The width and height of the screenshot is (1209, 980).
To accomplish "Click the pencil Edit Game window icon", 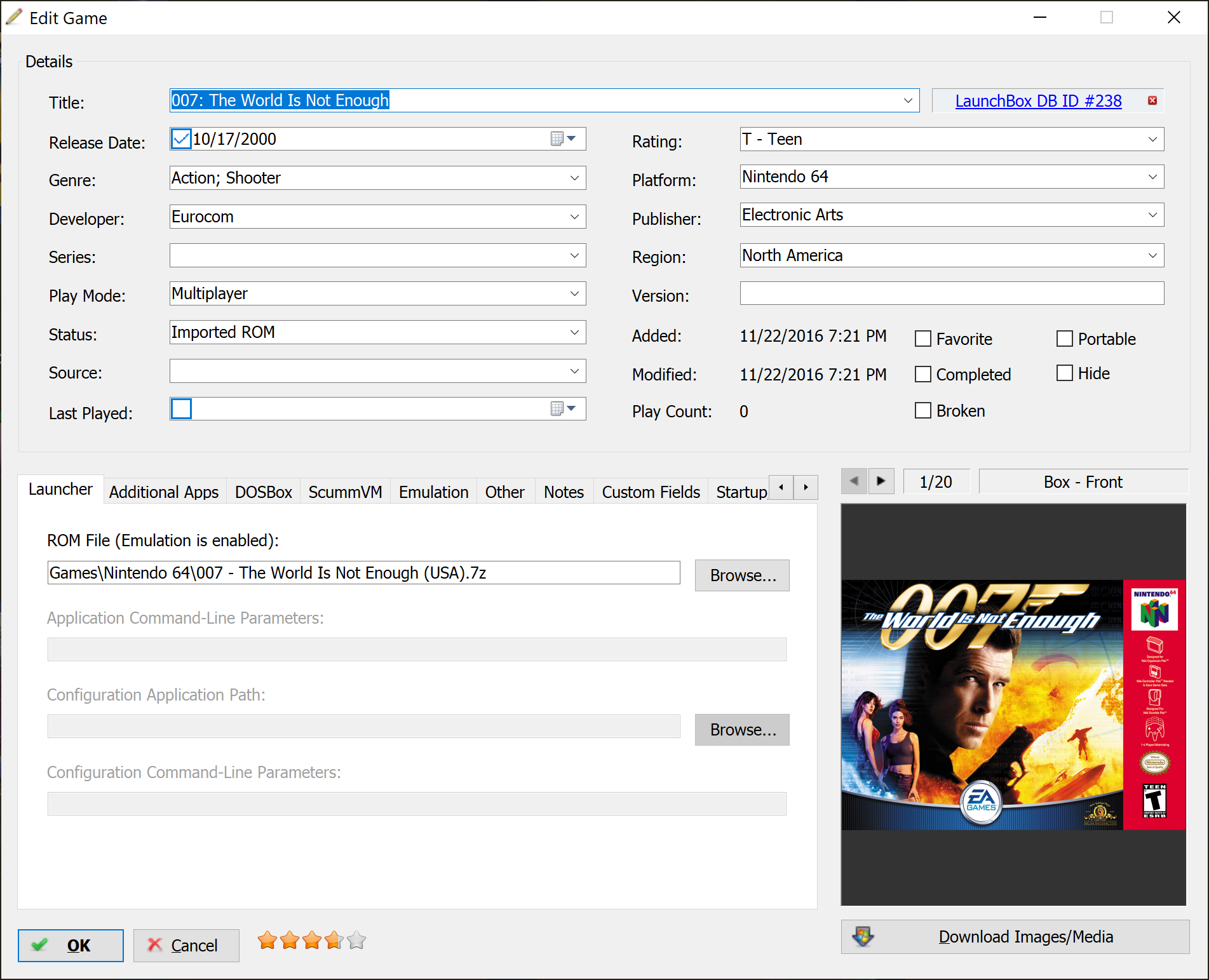I will tap(14, 17).
